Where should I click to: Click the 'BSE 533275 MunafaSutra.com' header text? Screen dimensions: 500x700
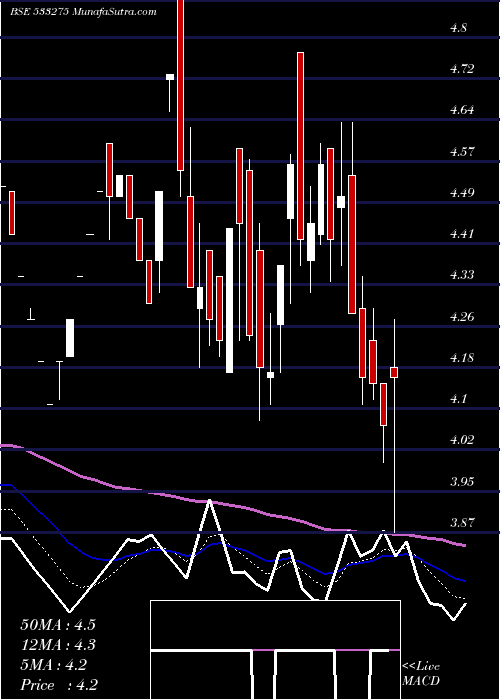tap(83, 12)
